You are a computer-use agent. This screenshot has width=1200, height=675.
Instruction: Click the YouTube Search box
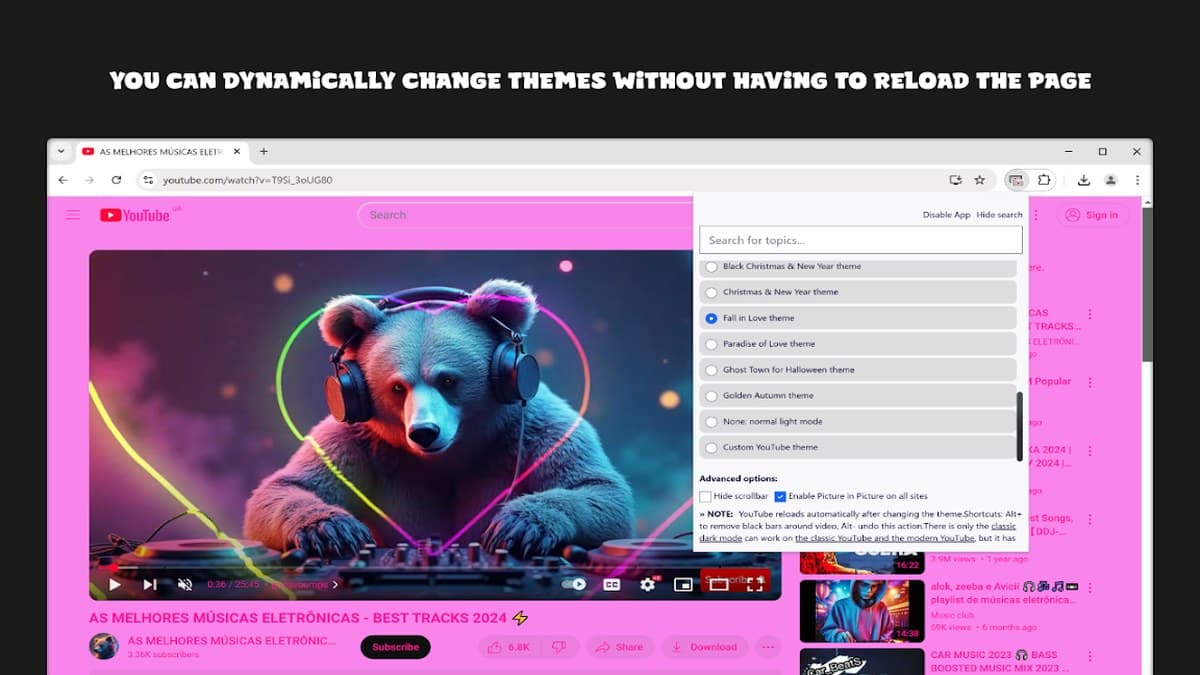[x=525, y=215]
